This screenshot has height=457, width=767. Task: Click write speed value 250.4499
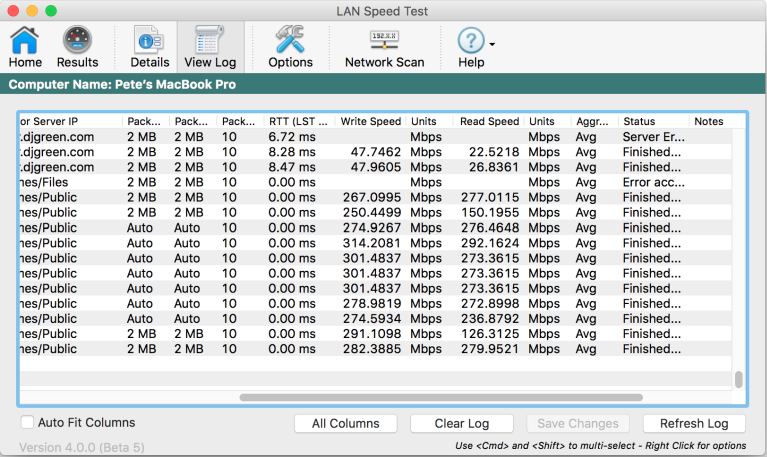coord(372,212)
